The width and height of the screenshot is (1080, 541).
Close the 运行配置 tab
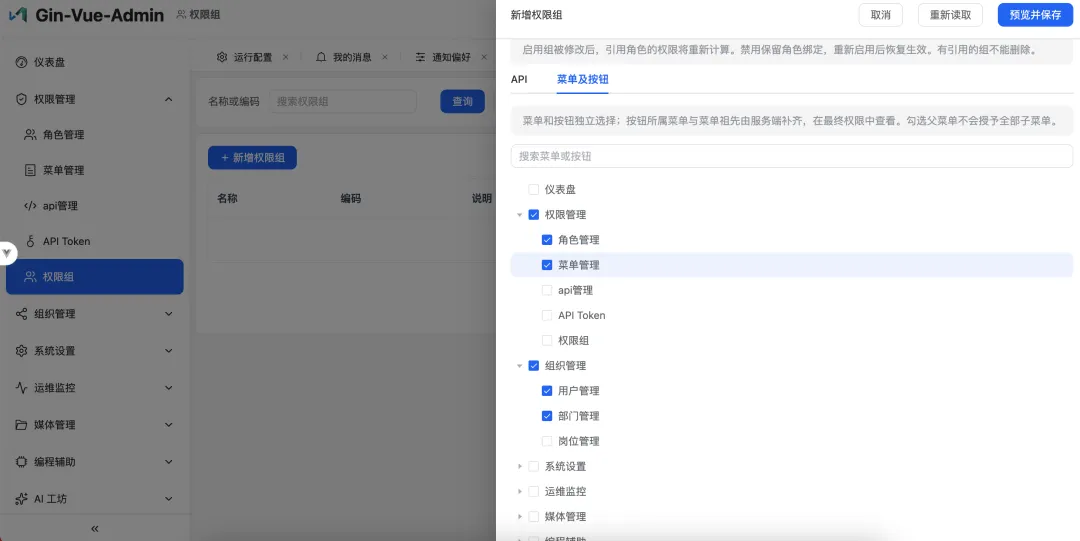coord(286,57)
